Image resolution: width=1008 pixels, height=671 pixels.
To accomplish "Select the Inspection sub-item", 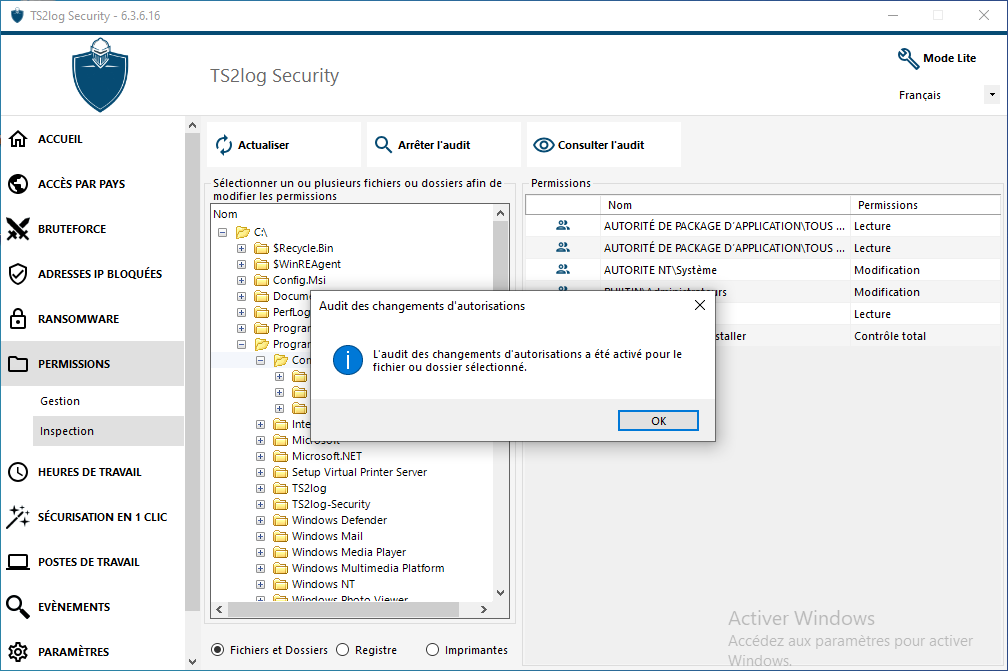I will click(x=108, y=431).
